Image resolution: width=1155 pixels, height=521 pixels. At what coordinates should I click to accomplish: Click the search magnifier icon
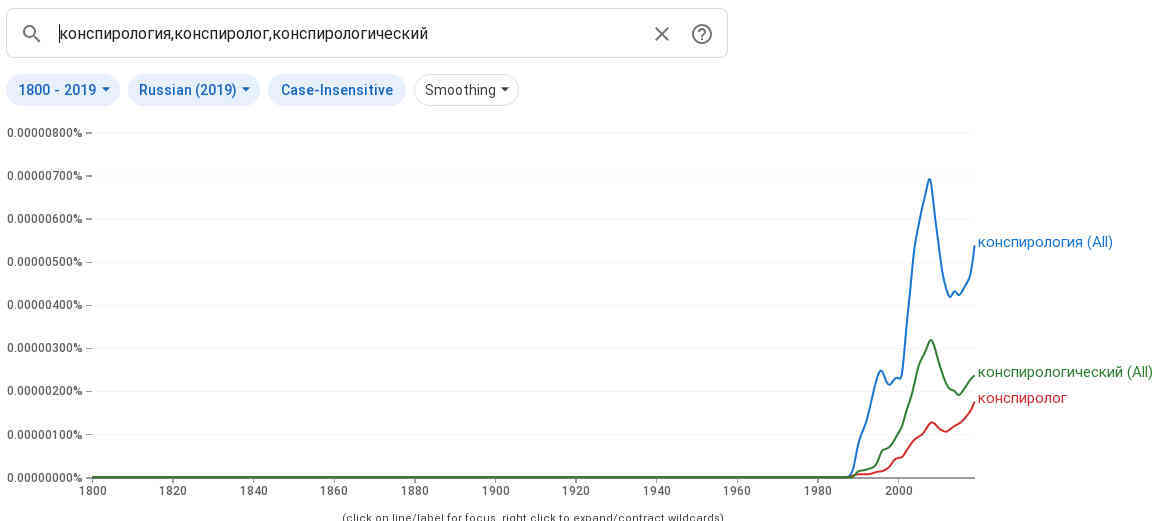pyautogui.click(x=31, y=34)
